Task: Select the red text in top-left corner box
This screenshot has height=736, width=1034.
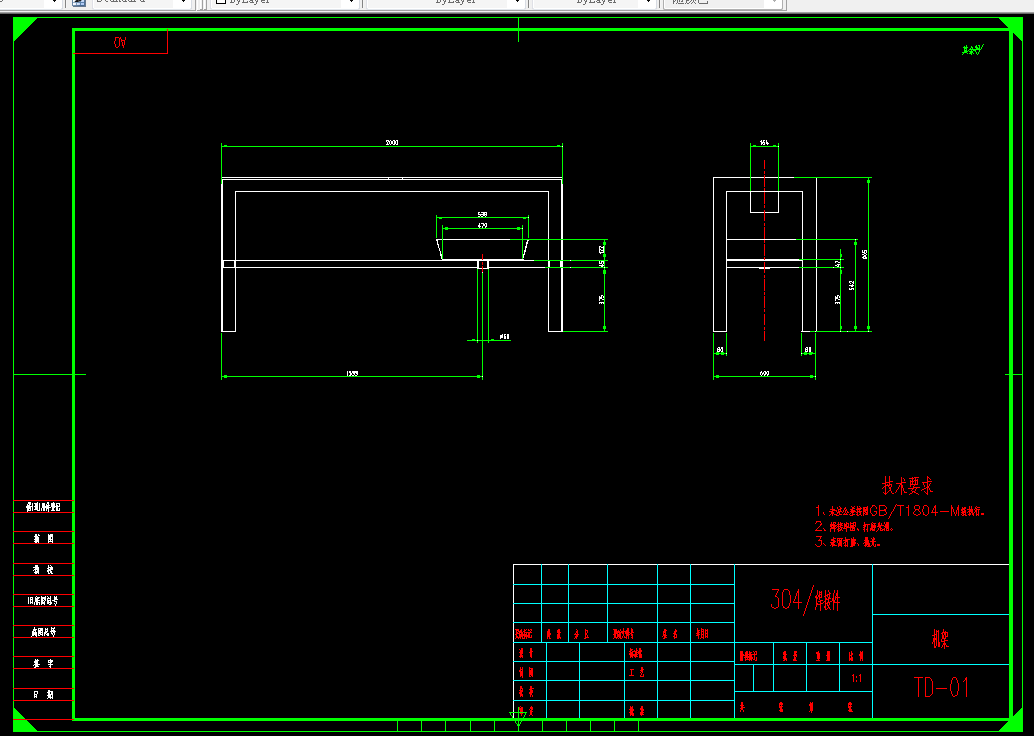Action: coord(119,43)
